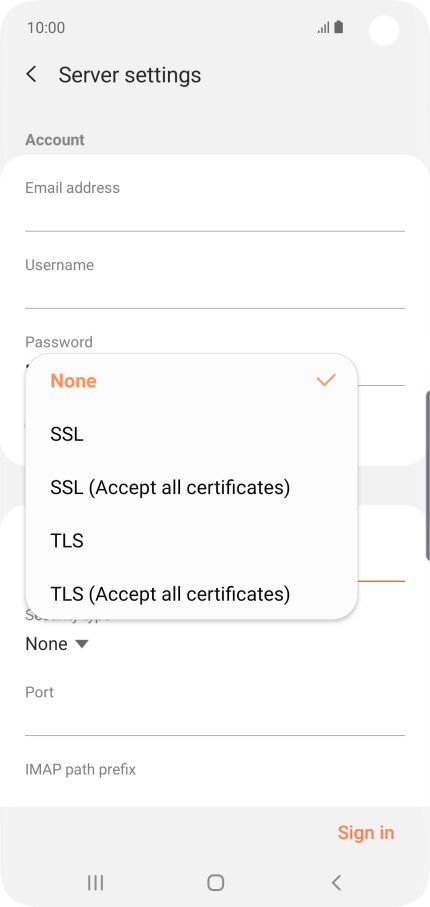Select TLS (Accept all certificates) option
Image resolution: width=430 pixels, height=907 pixels.
click(192, 594)
